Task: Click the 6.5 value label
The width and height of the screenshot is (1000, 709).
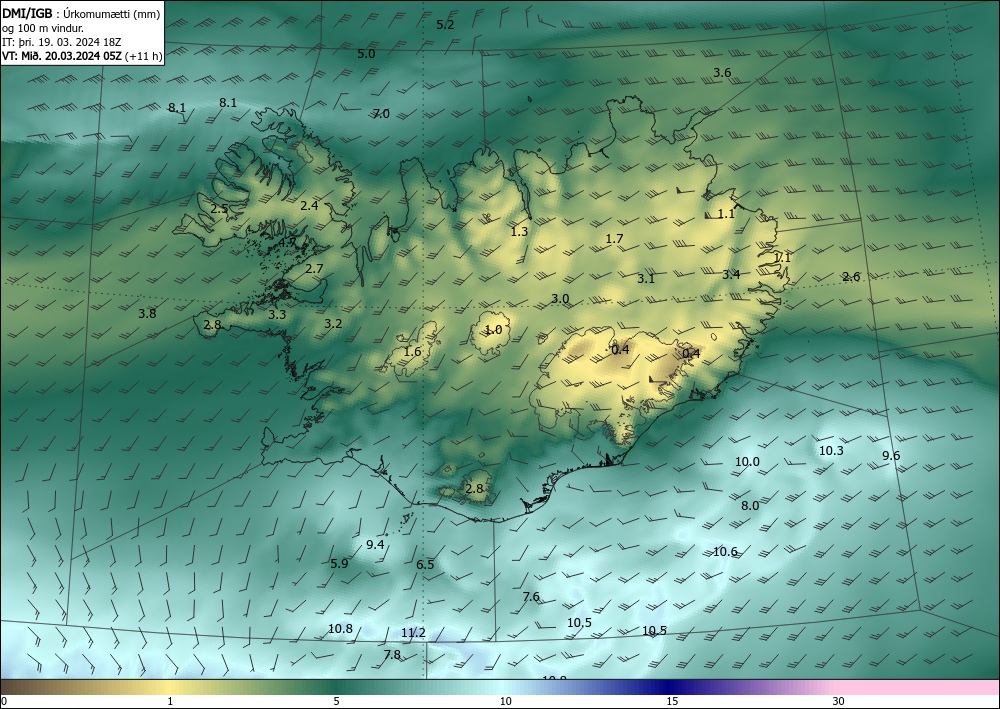Action: click(x=425, y=564)
